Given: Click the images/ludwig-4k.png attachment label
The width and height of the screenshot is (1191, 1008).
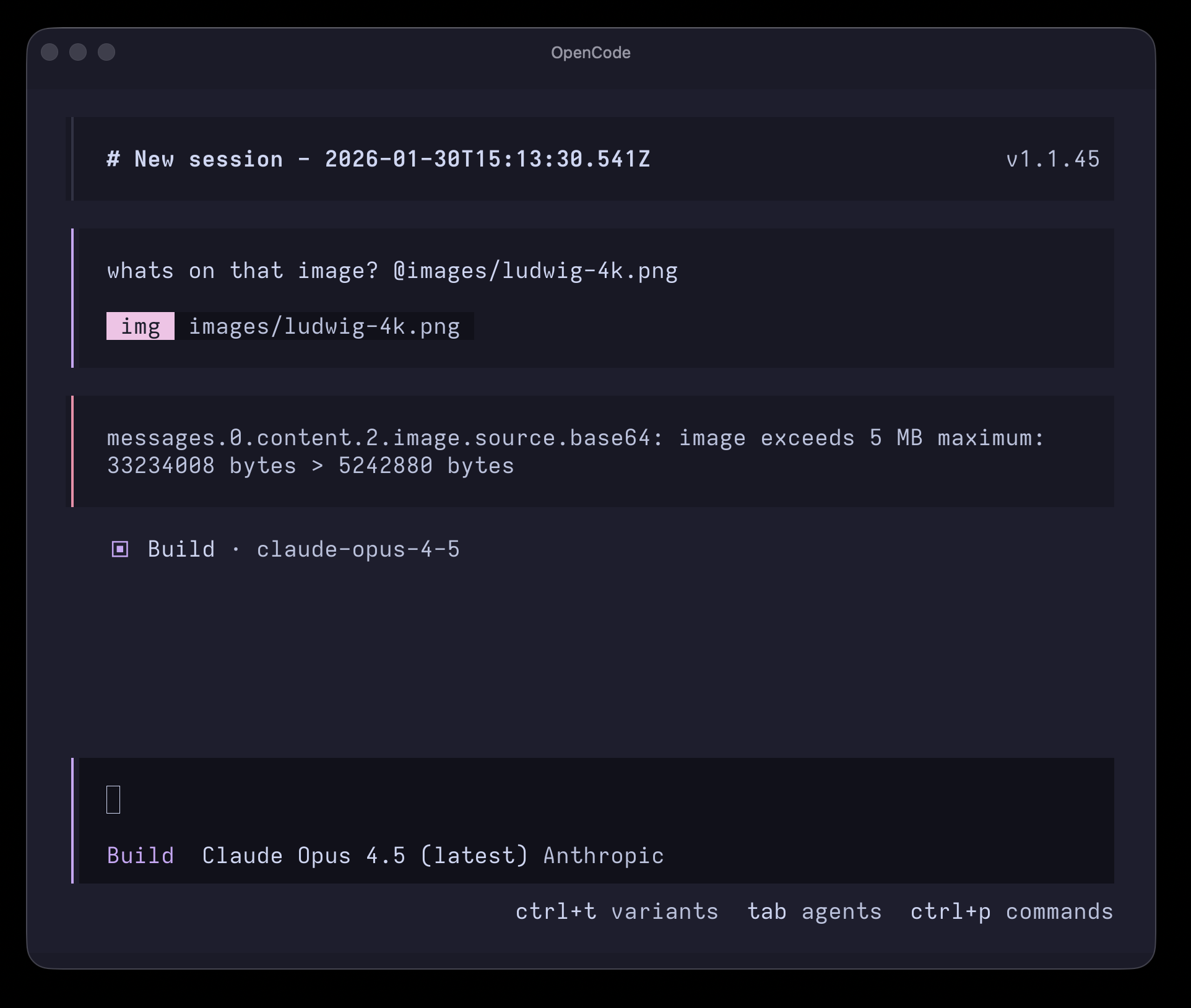Looking at the screenshot, I should point(324,326).
